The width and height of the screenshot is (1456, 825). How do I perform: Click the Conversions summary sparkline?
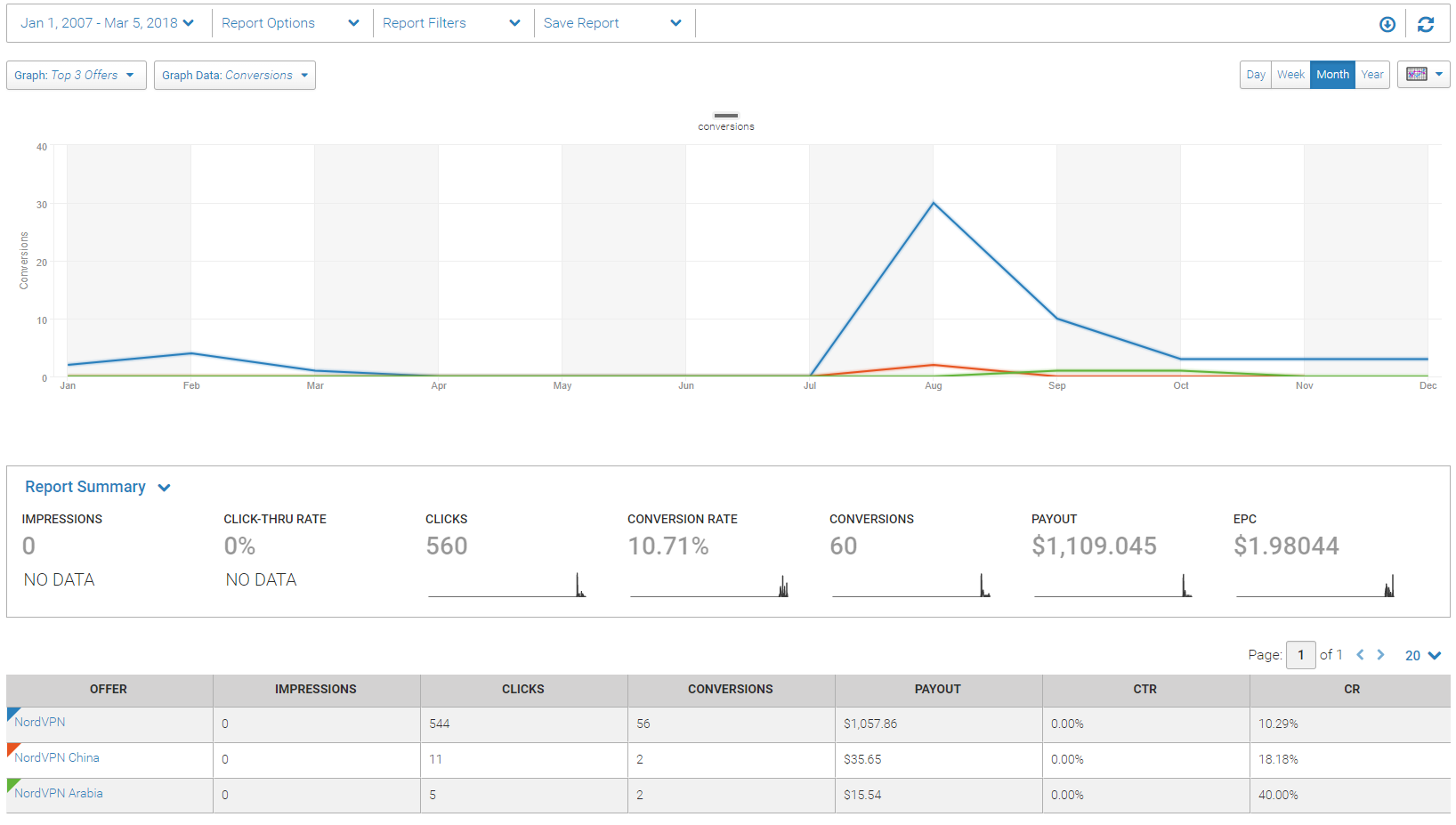point(911,585)
